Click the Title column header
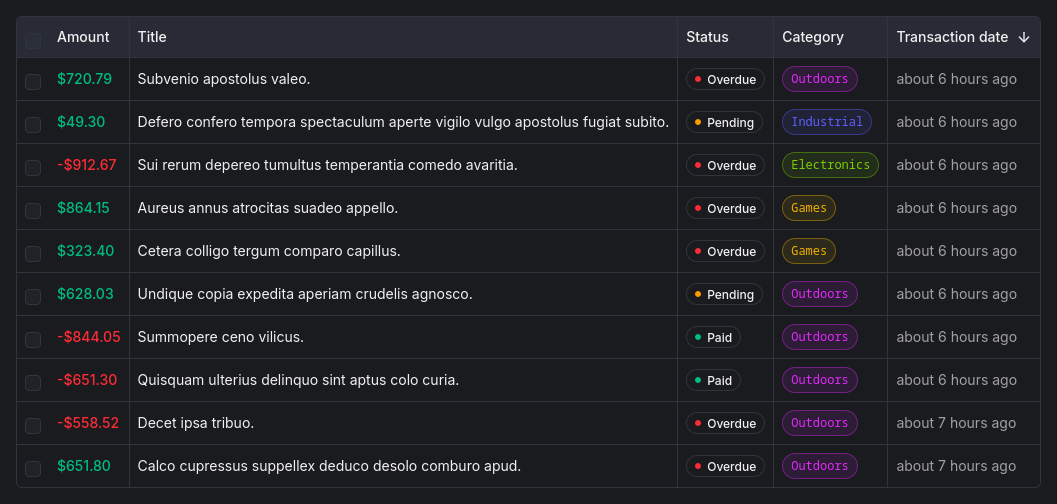This screenshot has width=1057, height=504. pos(152,37)
